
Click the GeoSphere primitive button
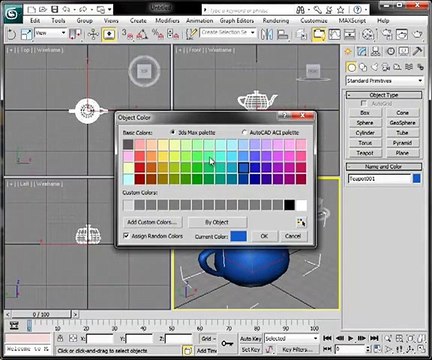tap(402, 123)
